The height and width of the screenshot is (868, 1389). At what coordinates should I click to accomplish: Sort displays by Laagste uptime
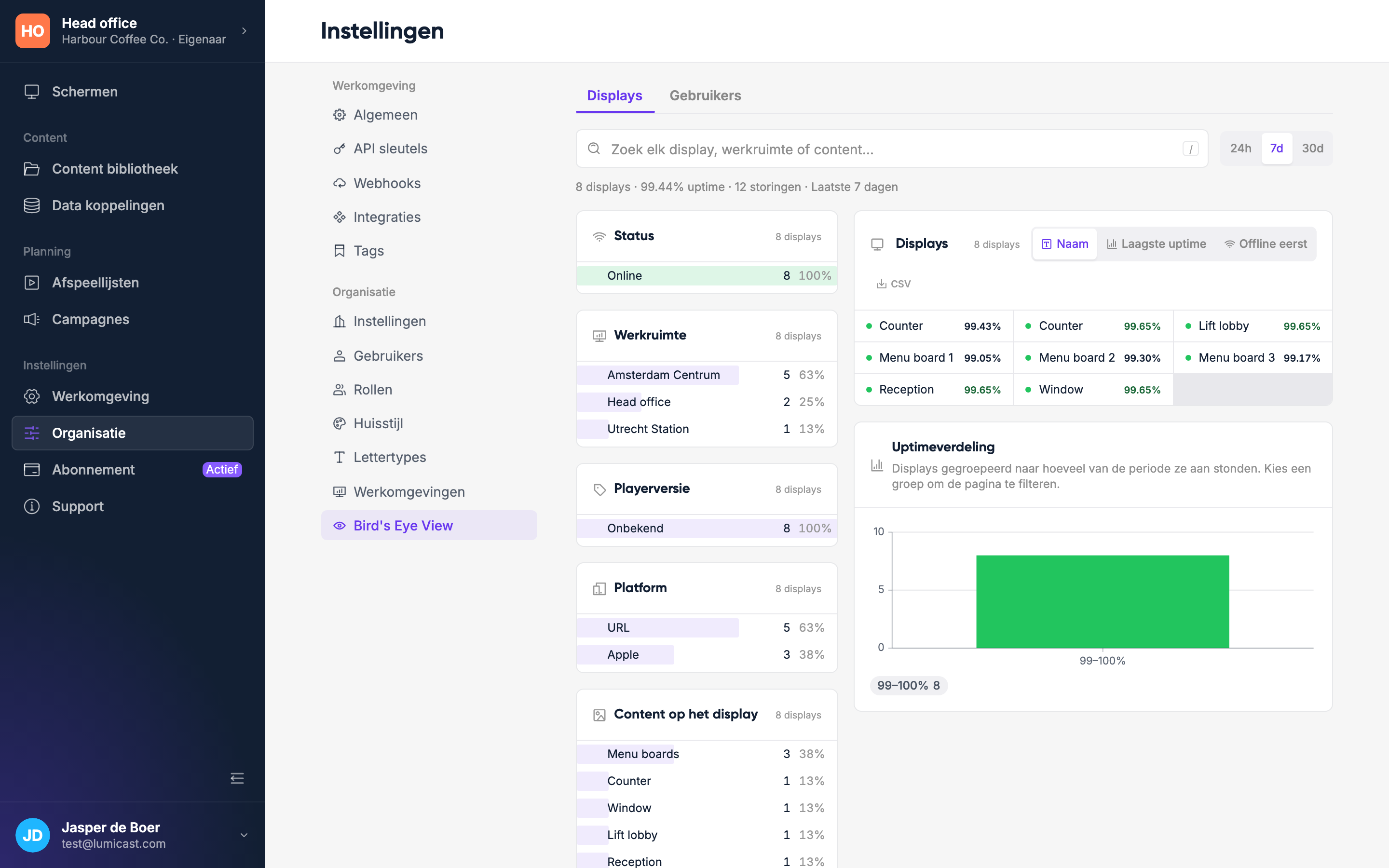(x=1156, y=244)
